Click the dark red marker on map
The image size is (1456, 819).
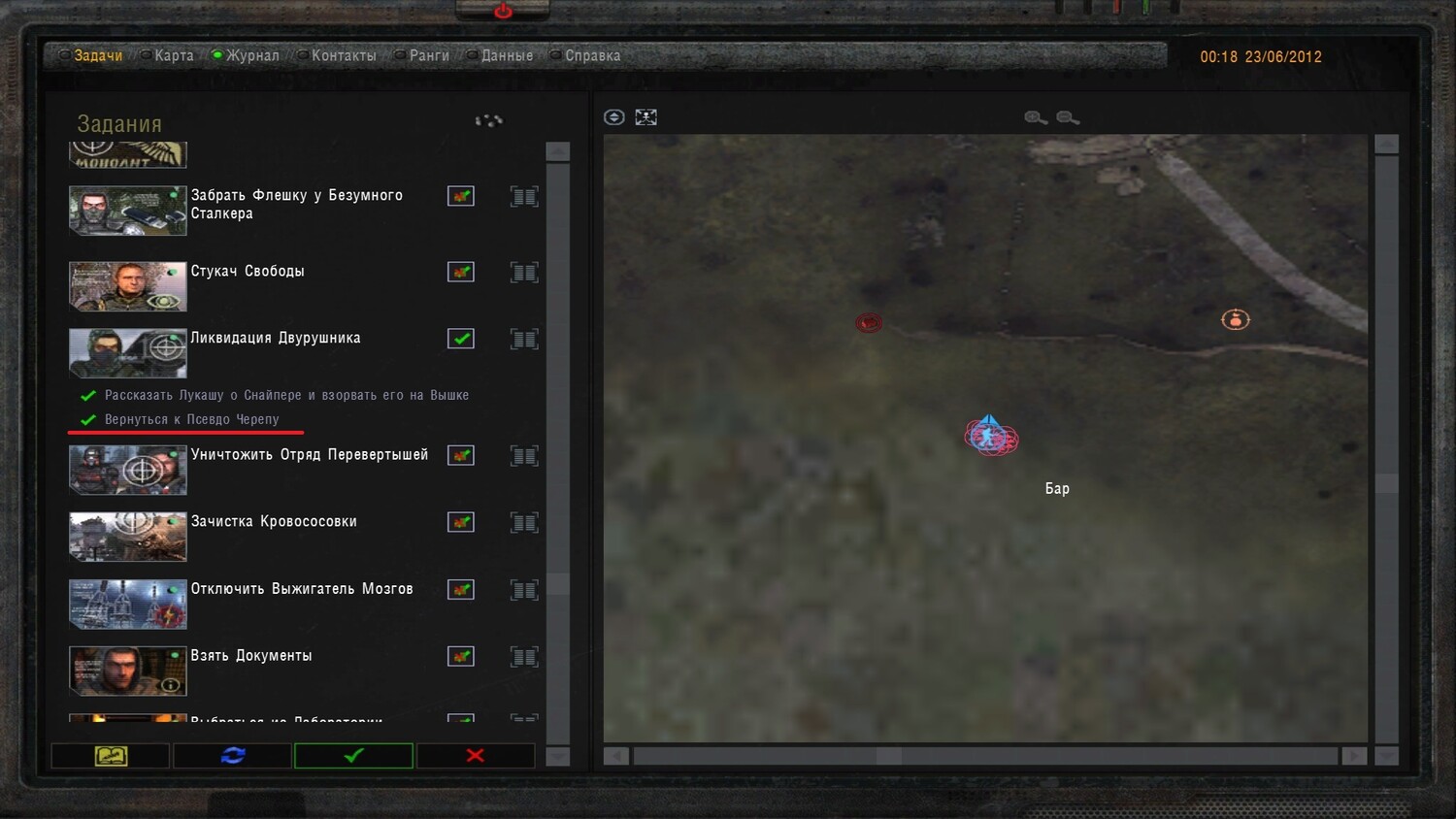coord(869,322)
